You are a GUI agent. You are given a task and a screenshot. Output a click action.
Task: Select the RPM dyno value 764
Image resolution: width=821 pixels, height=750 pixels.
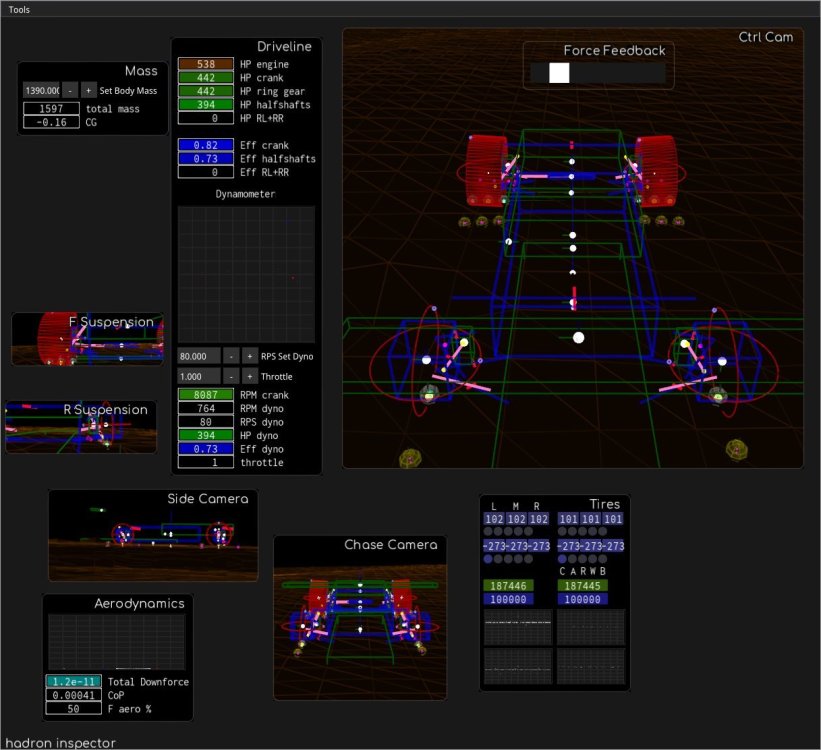(206, 409)
